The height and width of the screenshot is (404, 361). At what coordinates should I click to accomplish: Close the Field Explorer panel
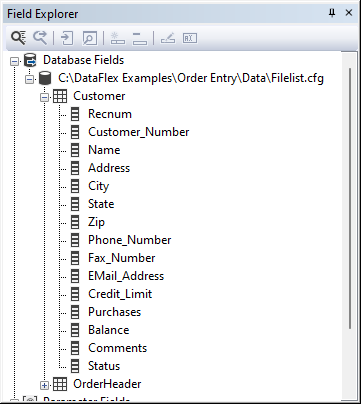click(x=349, y=13)
